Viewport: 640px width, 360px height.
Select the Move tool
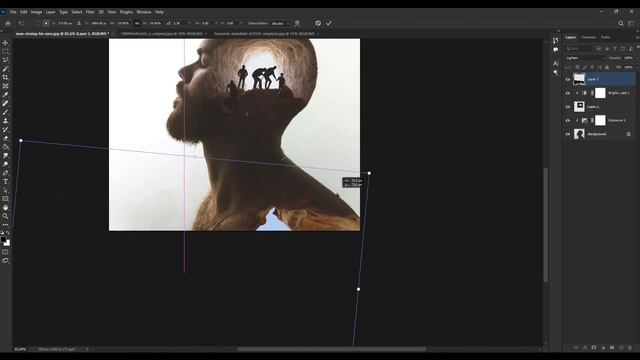point(5,43)
